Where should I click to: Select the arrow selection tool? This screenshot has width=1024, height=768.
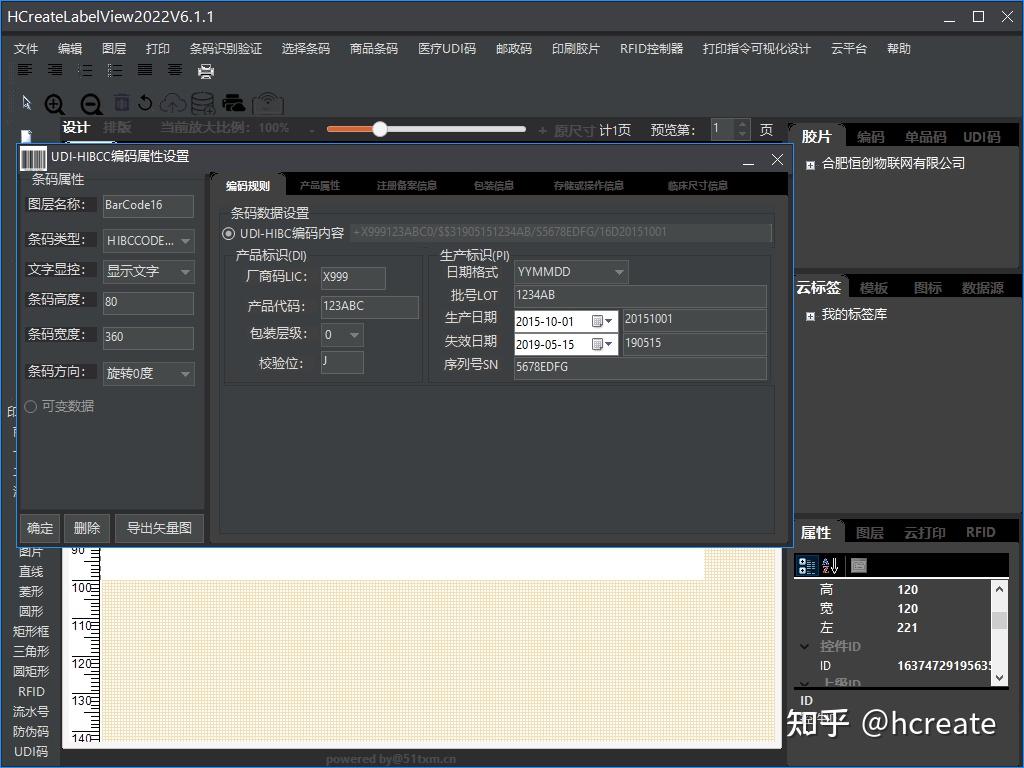[25, 103]
